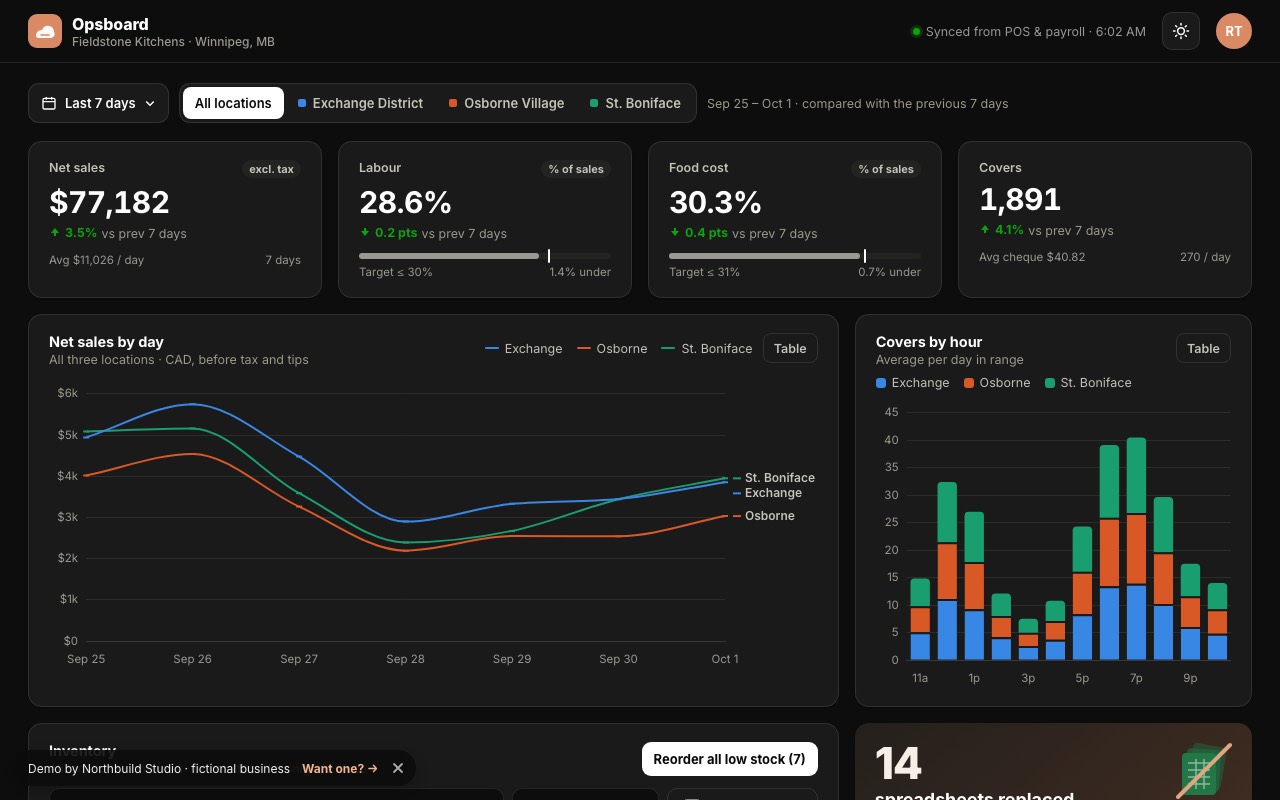1280x800 pixels.
Task: Open the Last 7 days date range dropdown
Action: click(x=99, y=103)
